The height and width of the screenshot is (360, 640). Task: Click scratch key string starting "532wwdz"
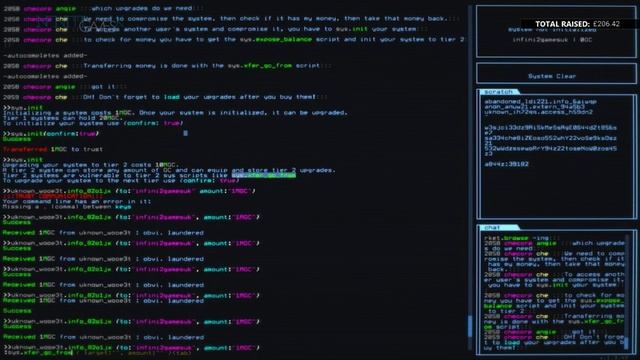(551, 151)
